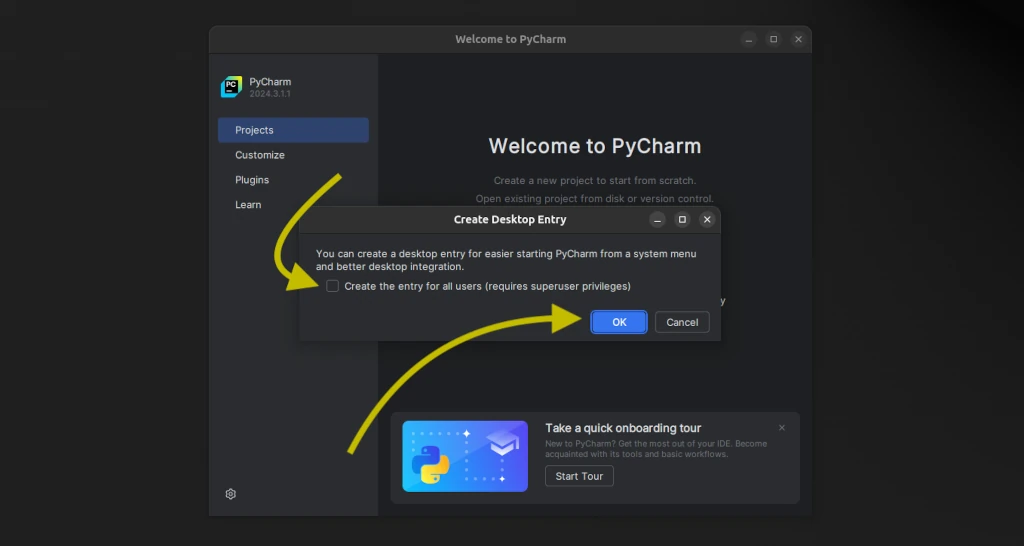Viewport: 1024px width, 546px height.
Task: Start the onboarding tour
Action: (579, 476)
